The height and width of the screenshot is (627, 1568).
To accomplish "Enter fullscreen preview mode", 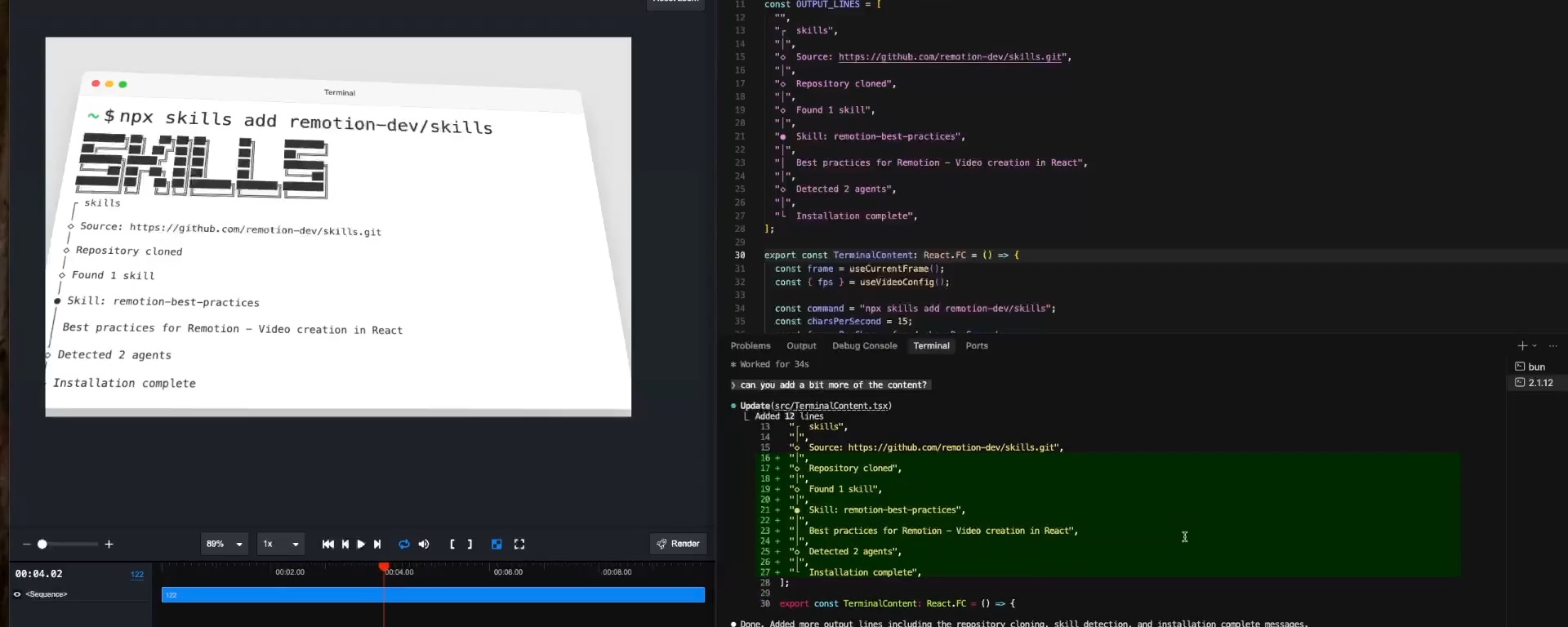I will [519, 545].
